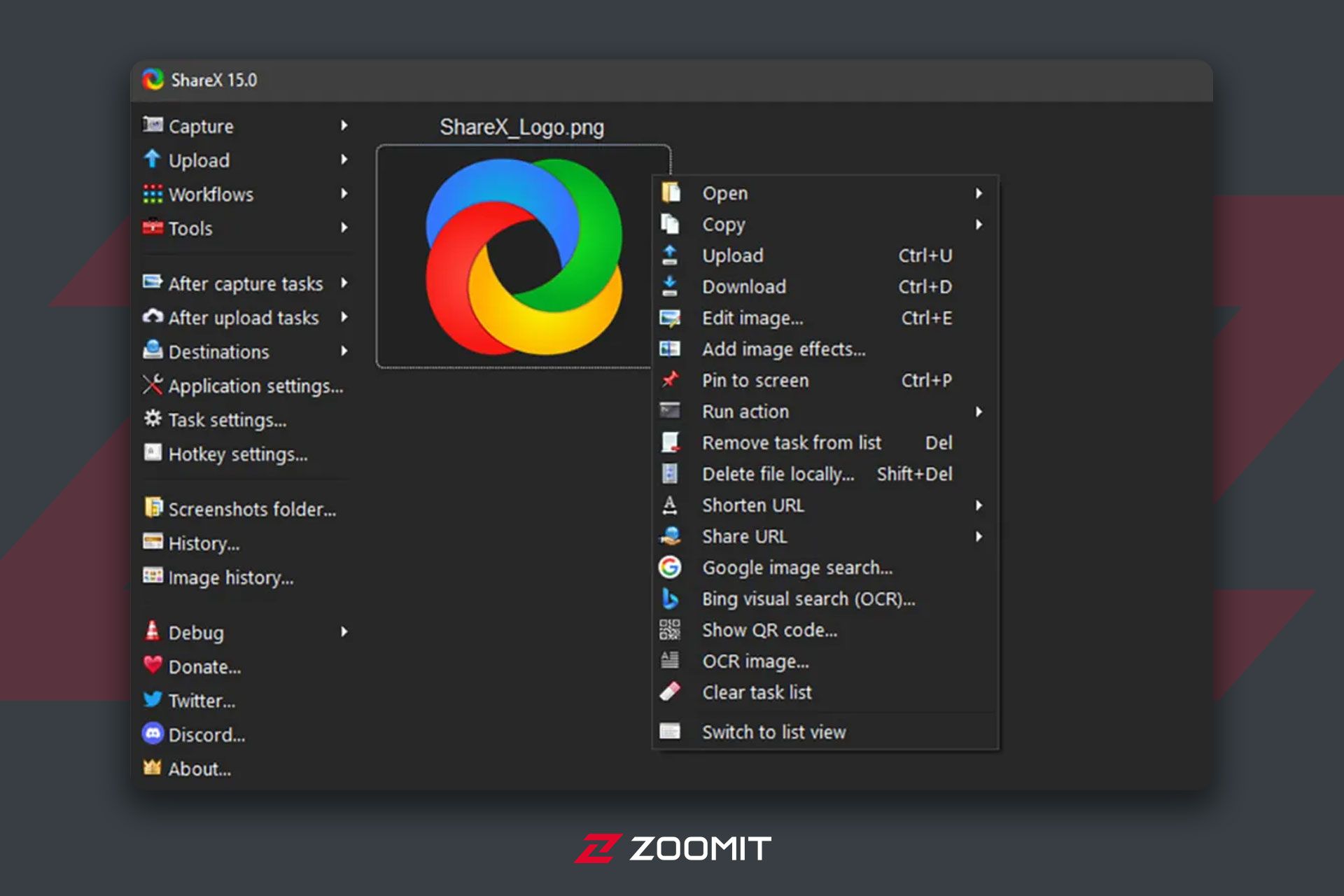Choose Add image effects... entry
The height and width of the screenshot is (896, 1344).
(825, 349)
